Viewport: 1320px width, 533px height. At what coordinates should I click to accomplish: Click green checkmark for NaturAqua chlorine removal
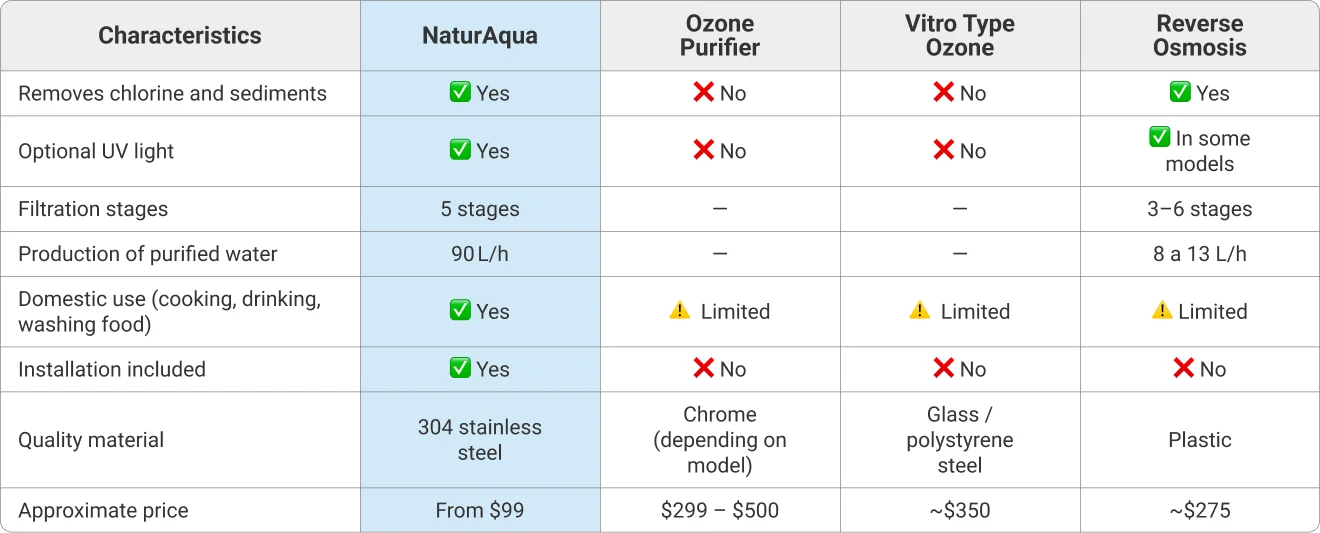(460, 93)
